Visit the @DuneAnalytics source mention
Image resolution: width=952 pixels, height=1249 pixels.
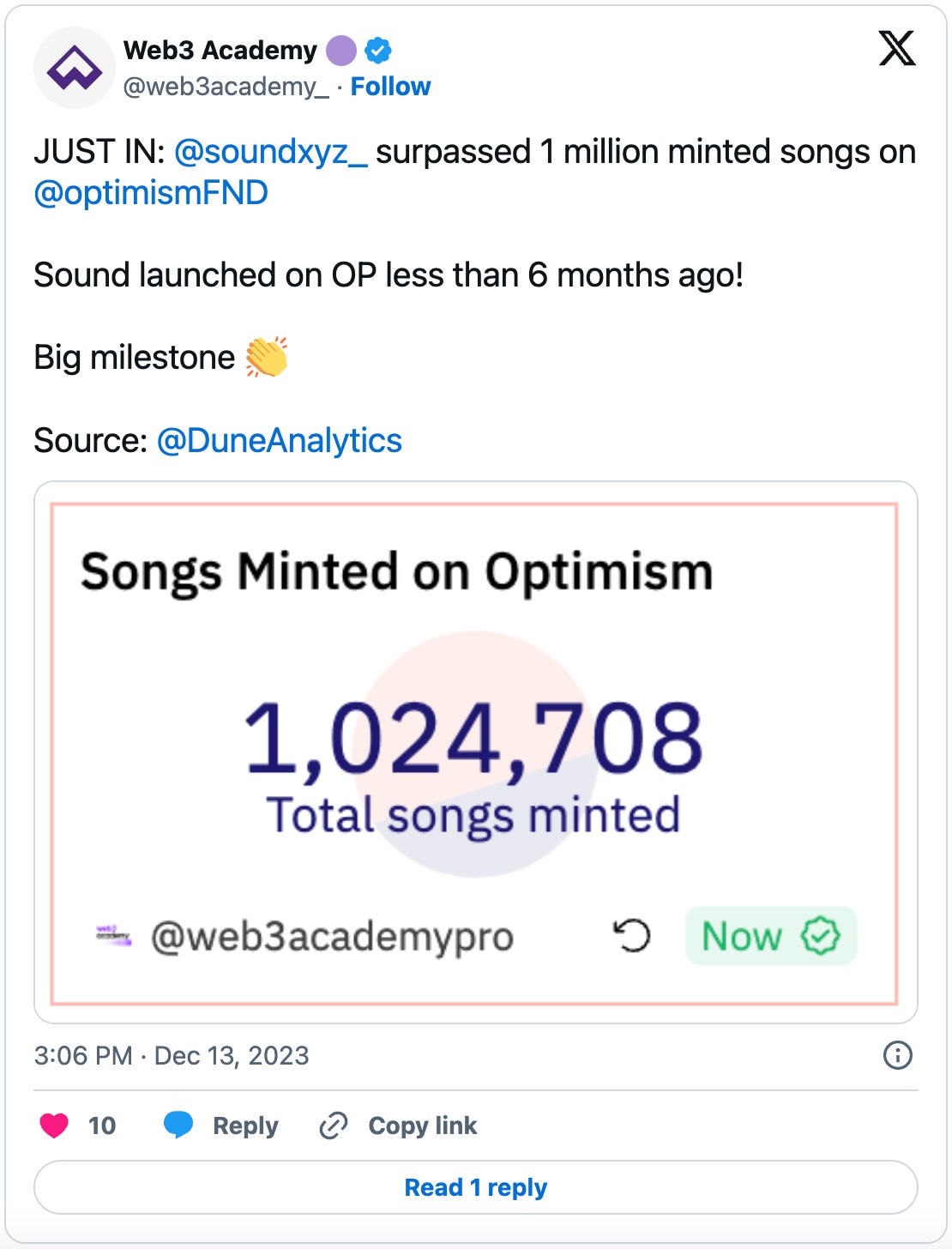279,440
